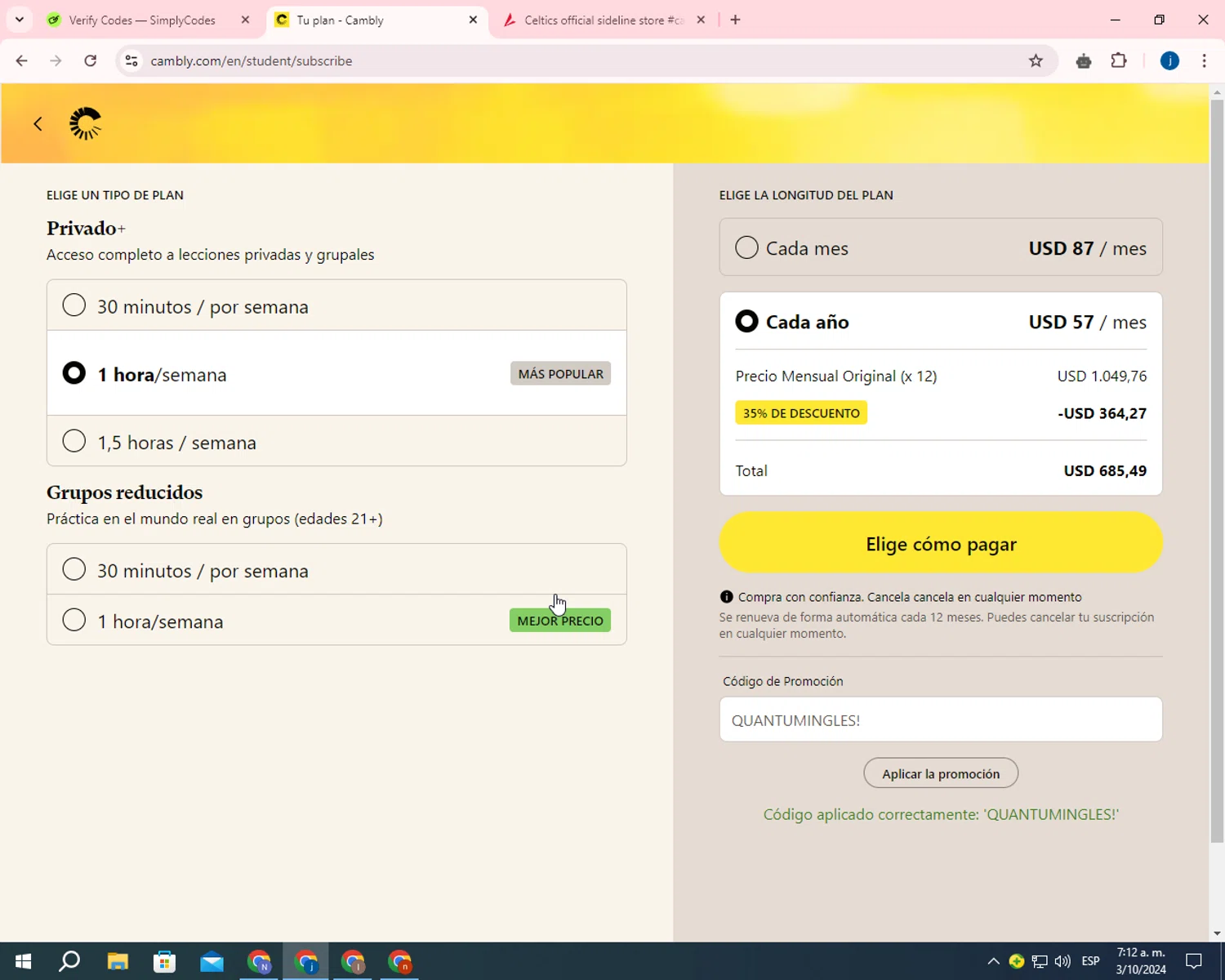The height and width of the screenshot is (980, 1225).
Task: Click the 35% DE DESCUENTO badge
Action: pyautogui.click(x=801, y=412)
